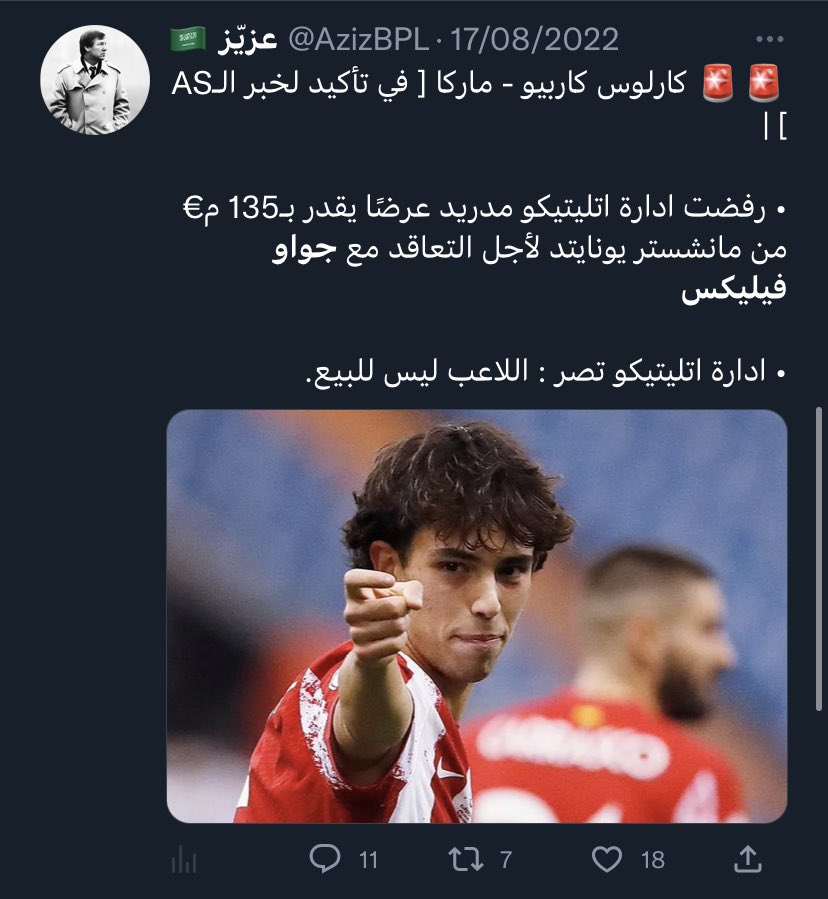Click the like count 18
The image size is (828, 899).
click(x=653, y=860)
